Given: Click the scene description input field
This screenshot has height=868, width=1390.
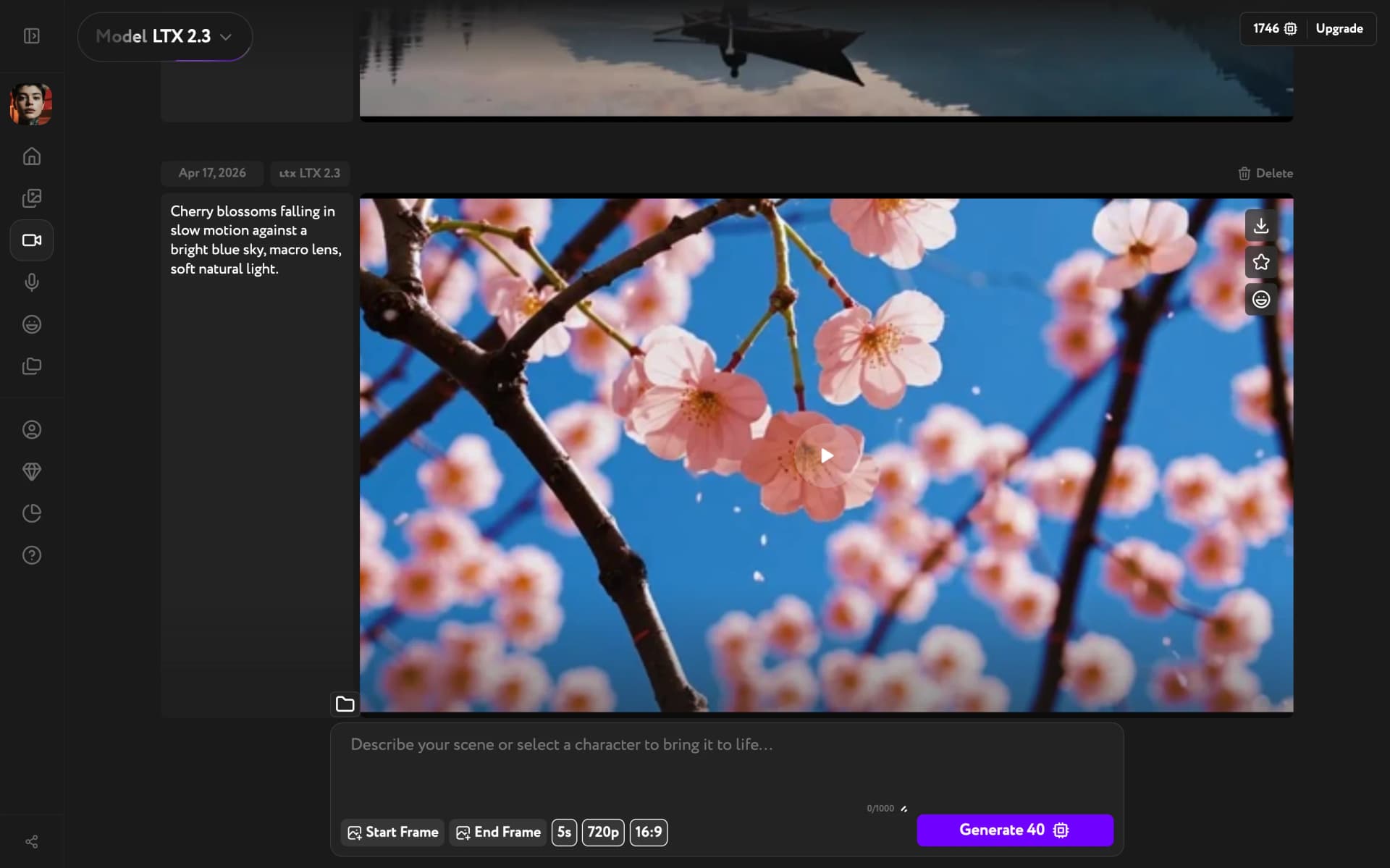Looking at the screenshot, I should point(724,744).
